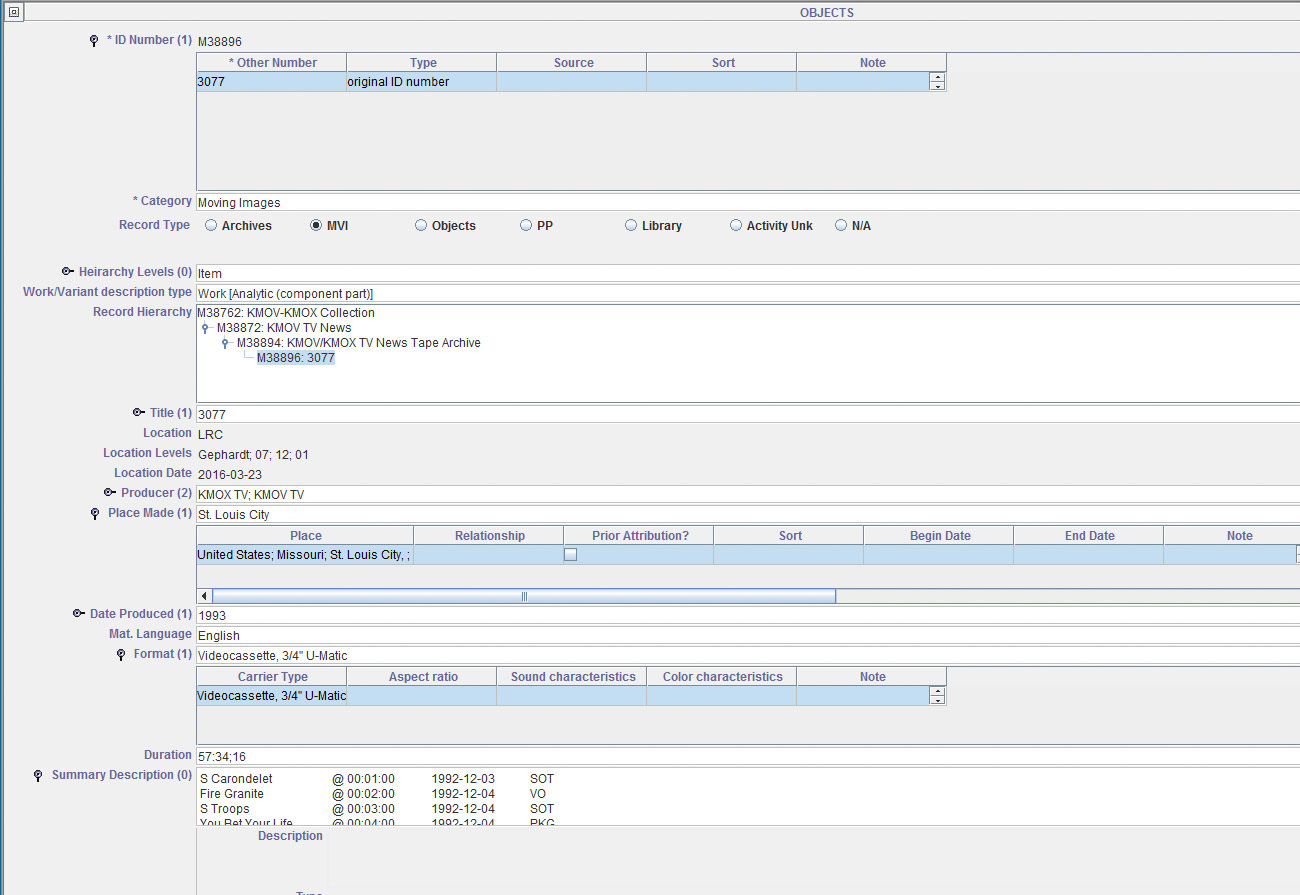Click the Begin Date column header
Screen dimensions: 1300x895
[939, 536]
